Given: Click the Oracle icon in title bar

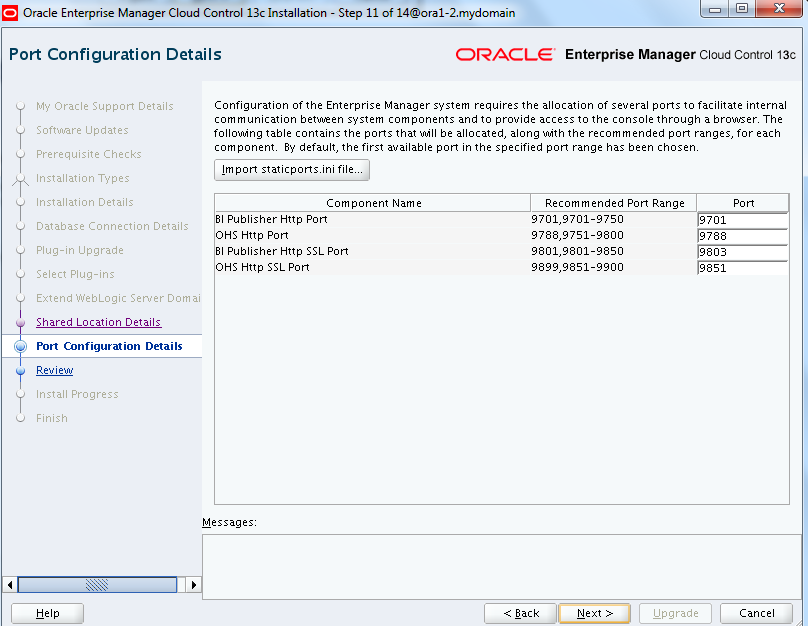Looking at the screenshot, I should coord(12,13).
